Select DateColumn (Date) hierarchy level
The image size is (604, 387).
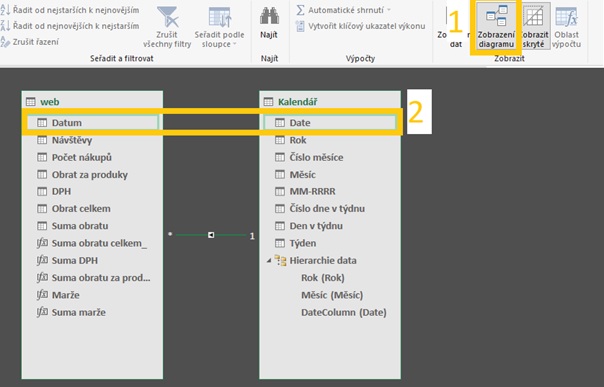click(344, 312)
